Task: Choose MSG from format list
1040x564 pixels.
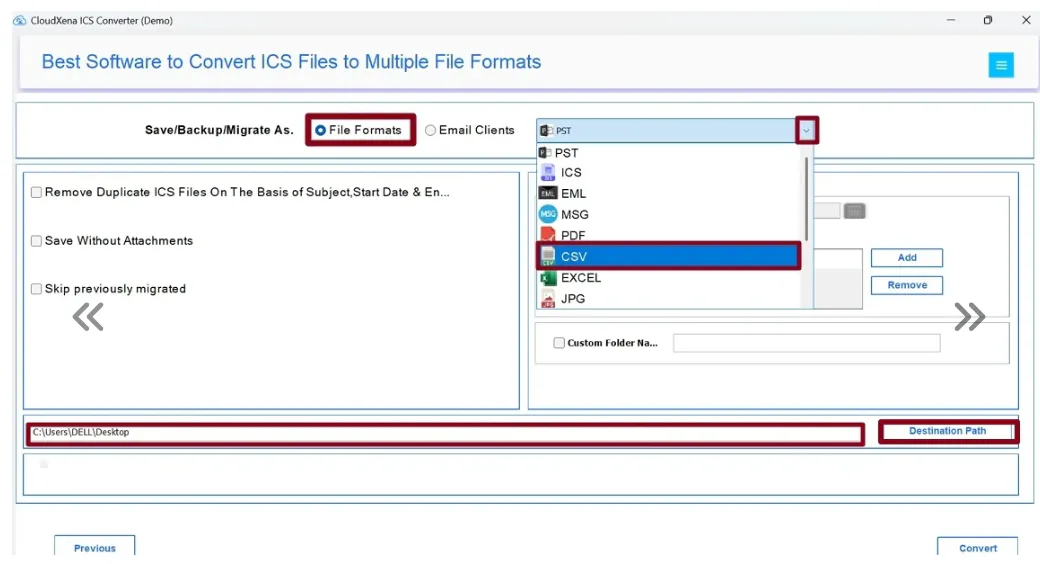Action: point(670,214)
